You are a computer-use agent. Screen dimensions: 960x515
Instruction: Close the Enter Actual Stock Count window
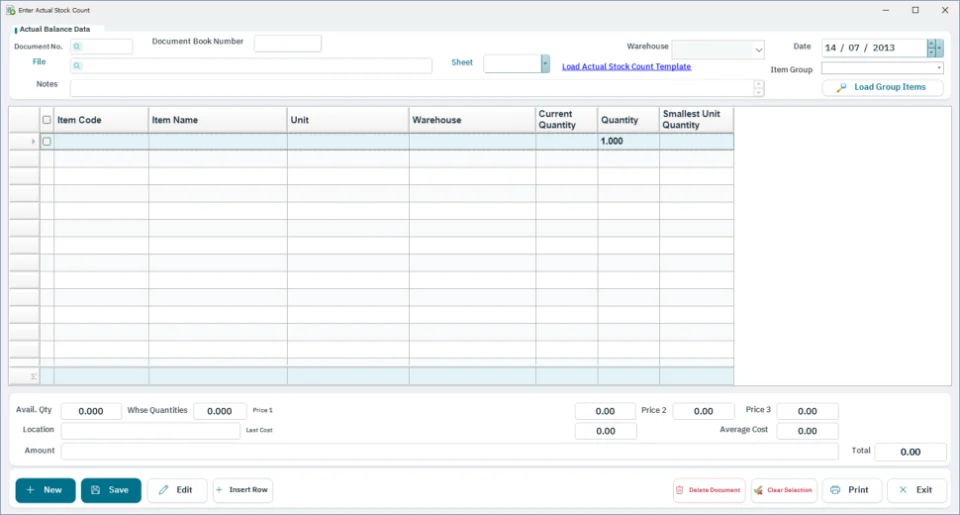pos(945,10)
